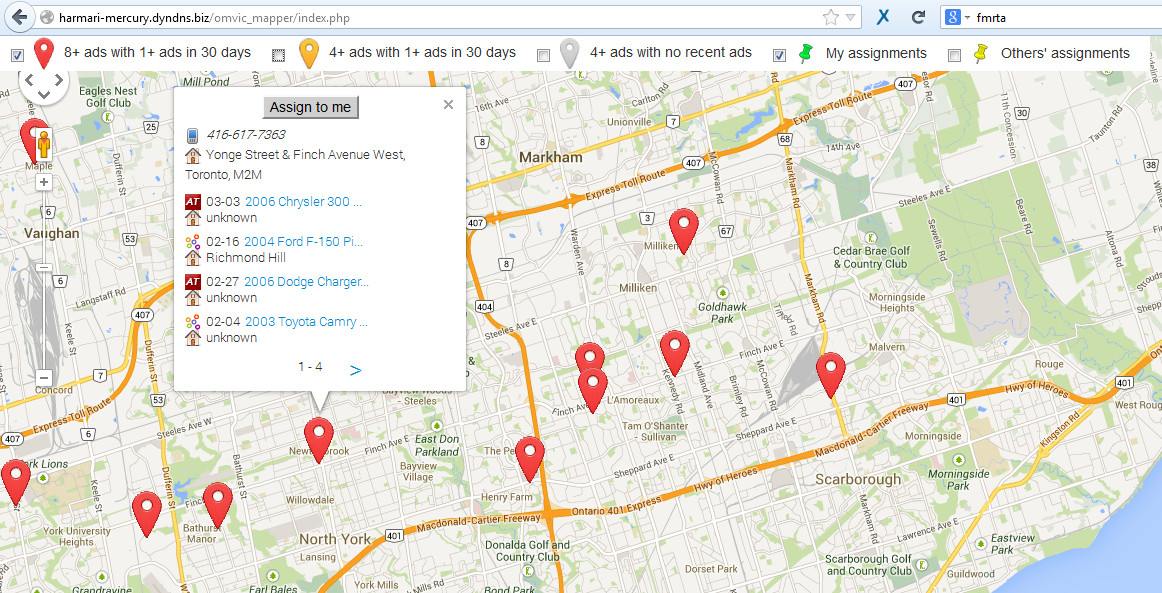Click the house icon beside Yonge Street address
The image size is (1162, 593).
tap(193, 155)
